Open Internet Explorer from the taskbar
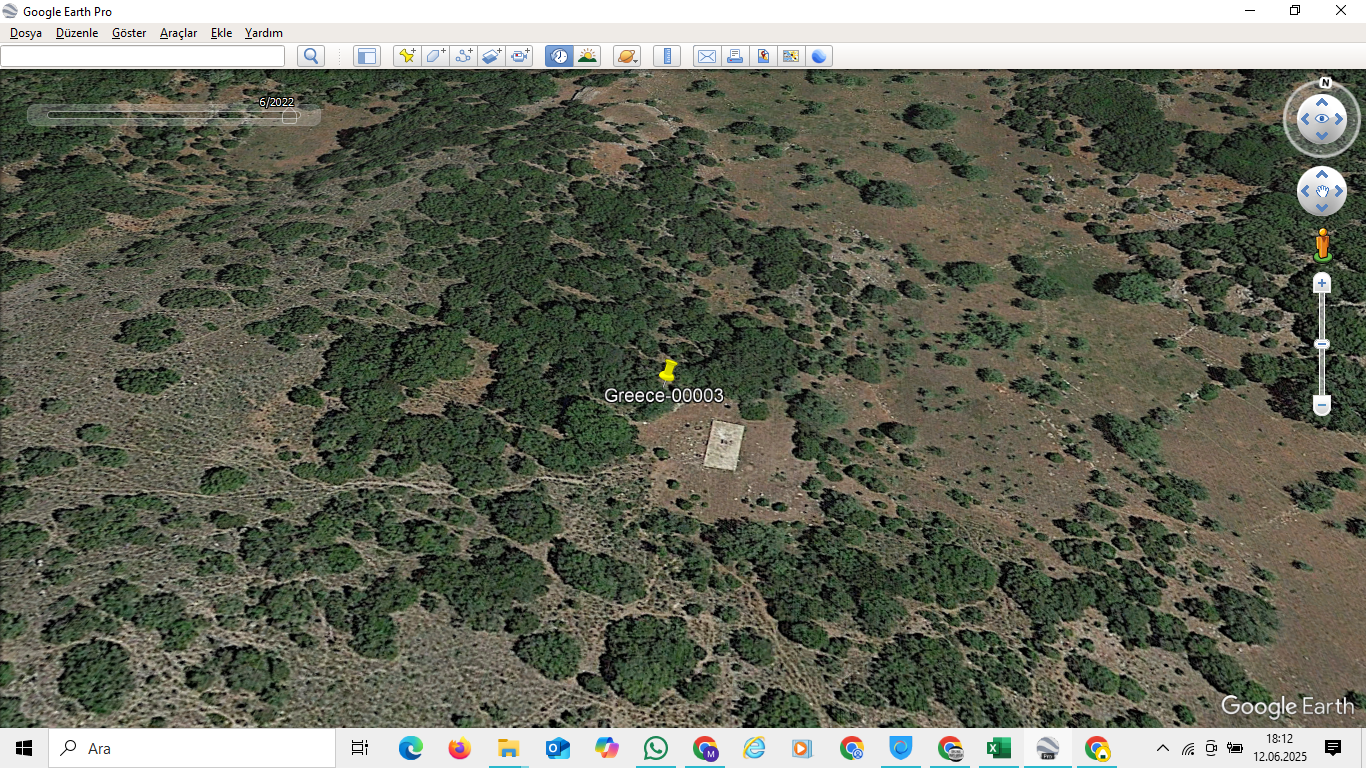This screenshot has width=1366, height=768. coord(753,748)
